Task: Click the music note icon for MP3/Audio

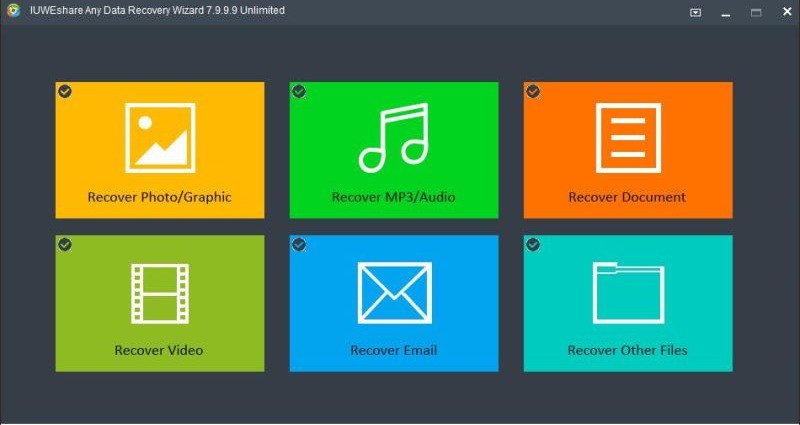Action: [x=393, y=138]
